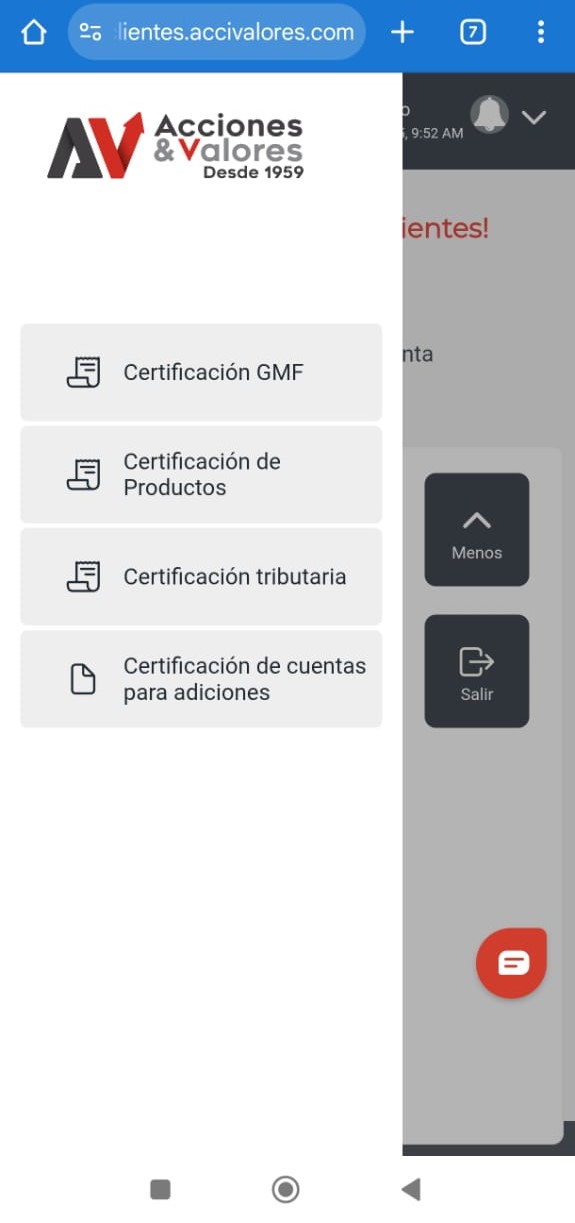Tap the Android back triangle button
Screen dimensions: 575x1223
click(x=410, y=1188)
